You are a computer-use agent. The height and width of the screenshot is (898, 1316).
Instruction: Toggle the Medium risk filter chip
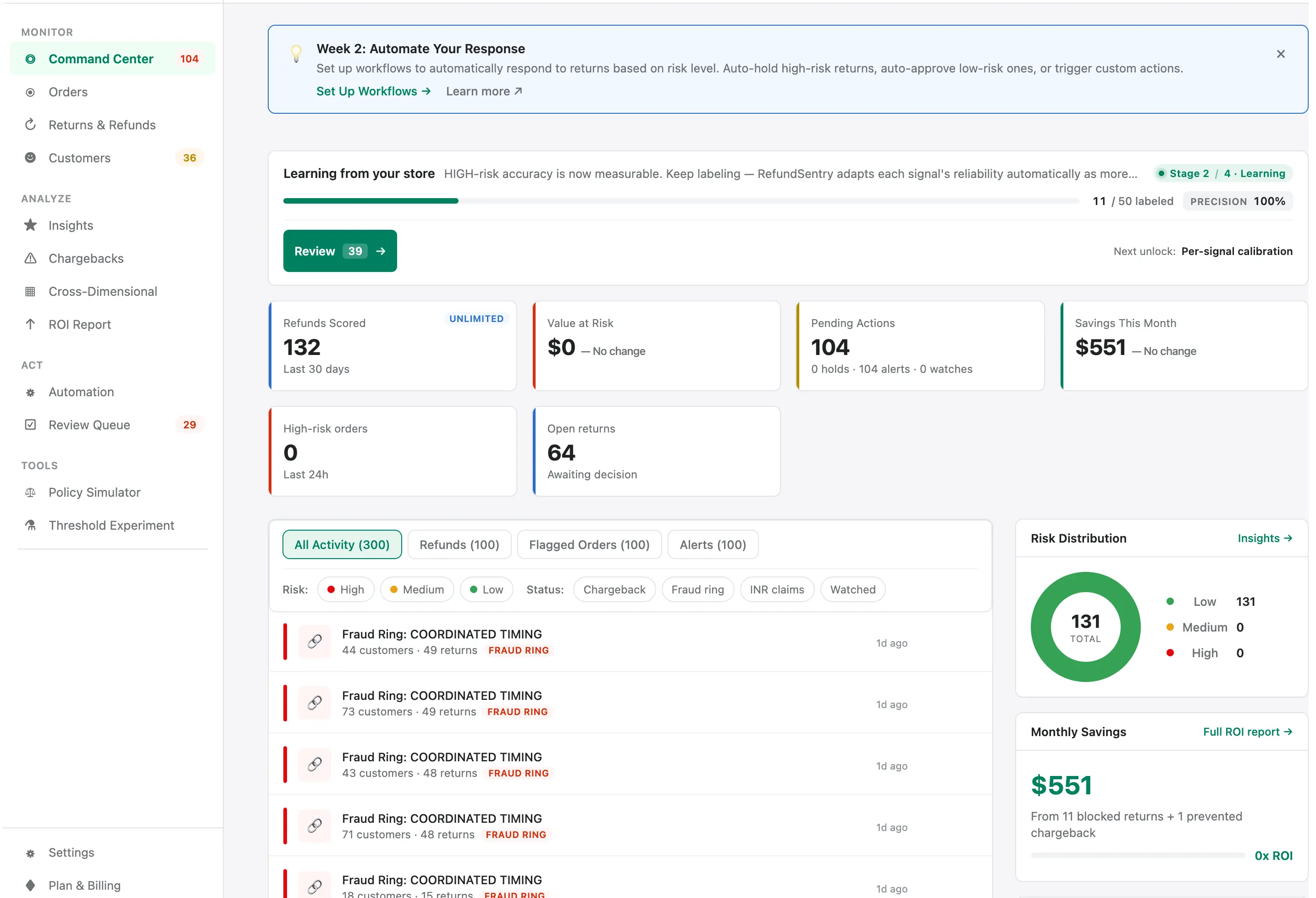tap(417, 589)
